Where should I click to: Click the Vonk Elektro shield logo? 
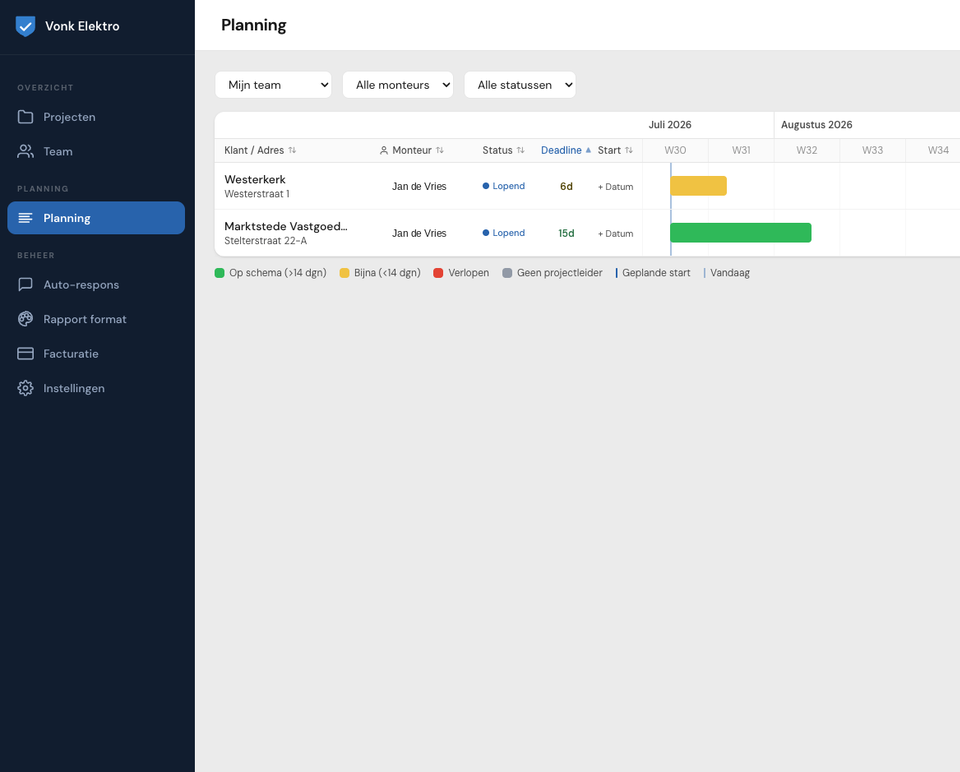pos(25,26)
